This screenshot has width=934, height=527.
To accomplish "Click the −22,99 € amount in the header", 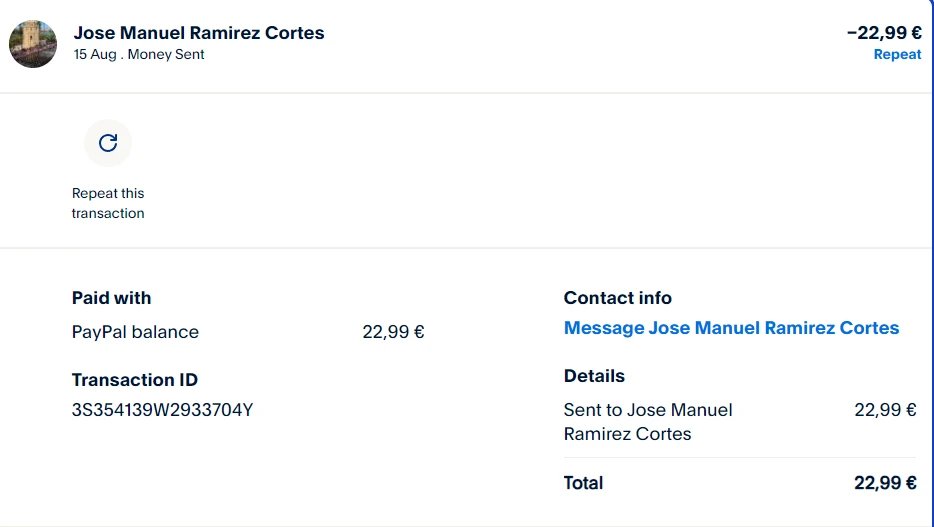I will coord(883,33).
